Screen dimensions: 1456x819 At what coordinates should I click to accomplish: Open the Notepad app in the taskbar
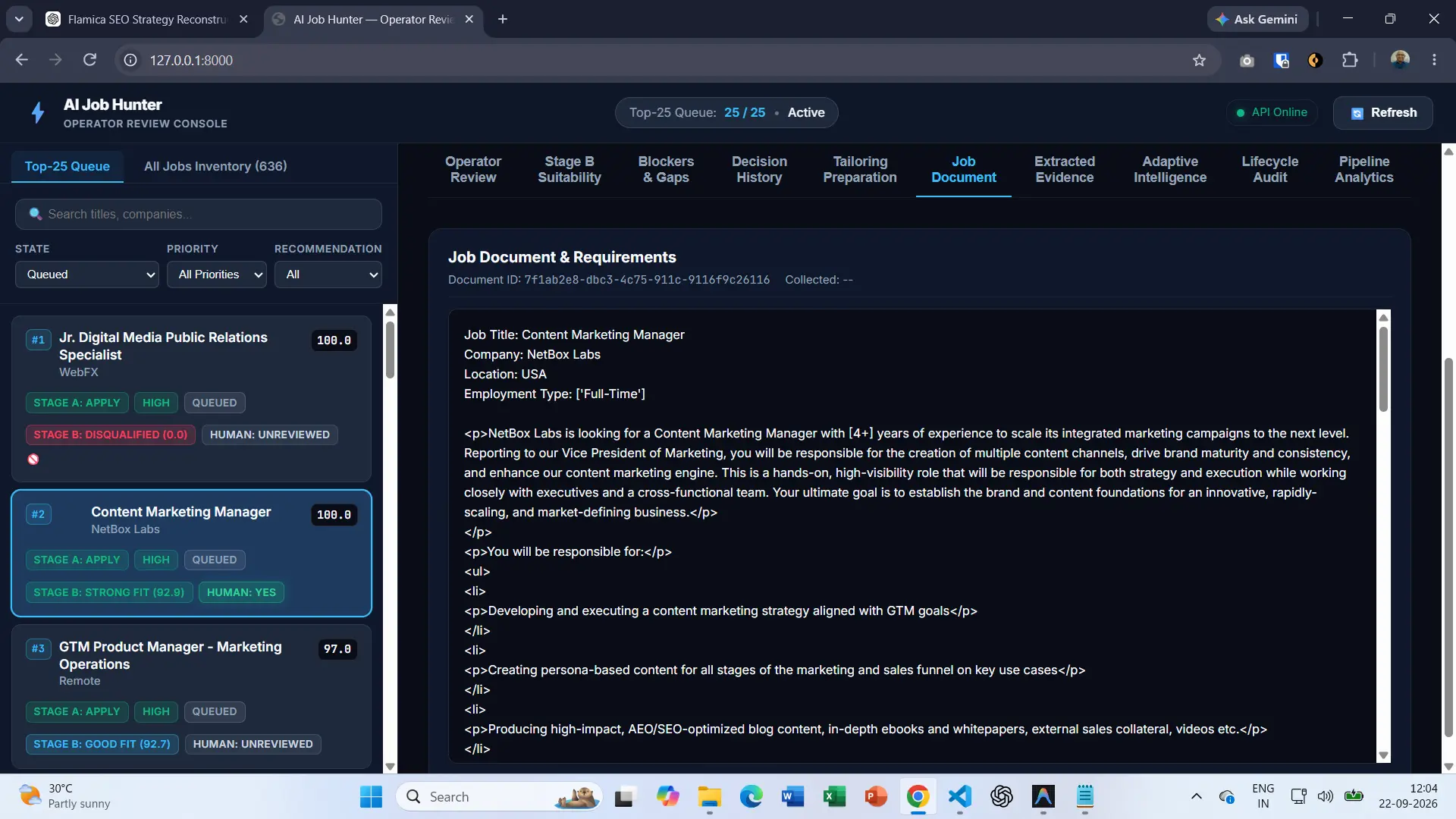point(1085,797)
